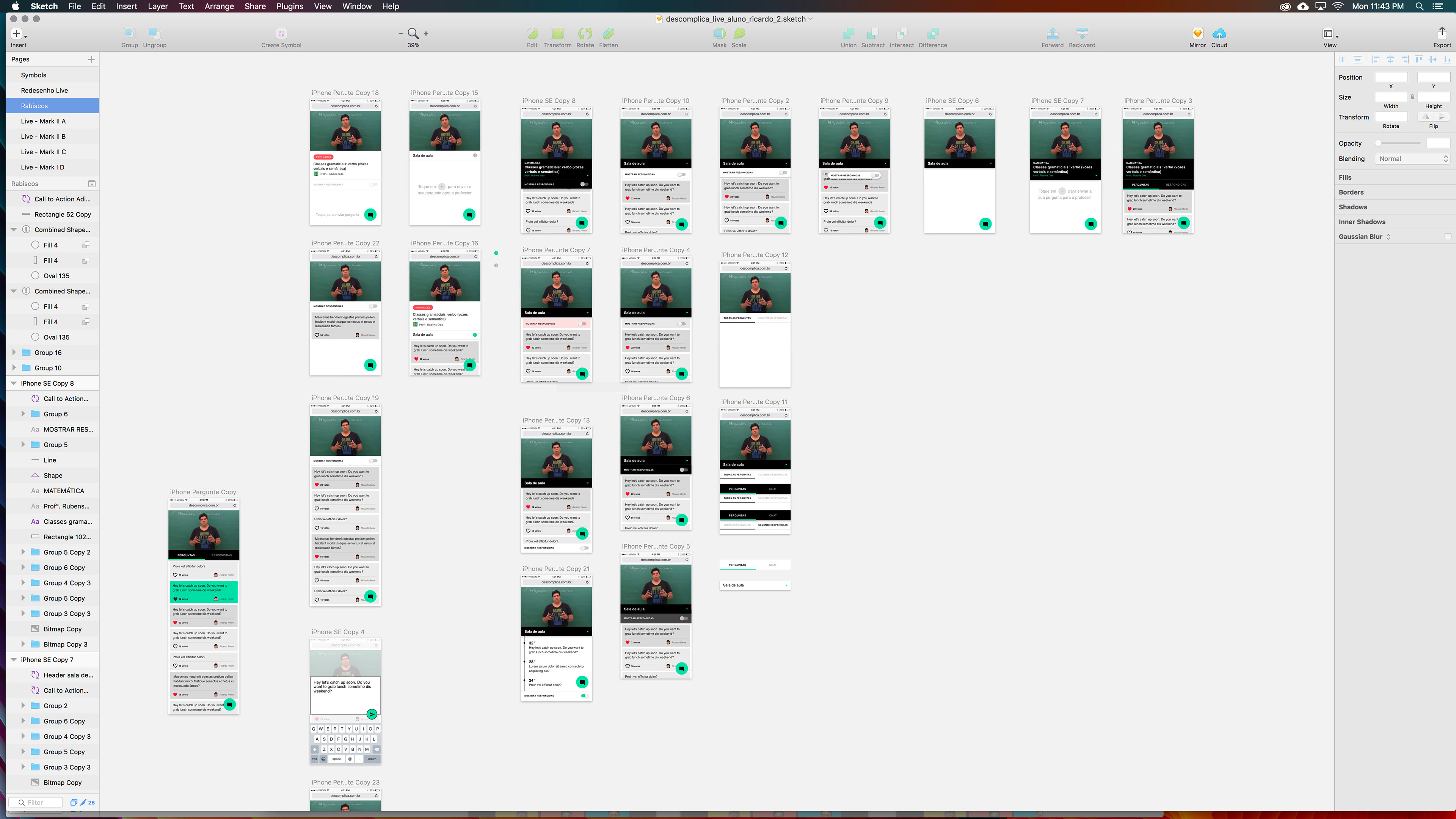Enable the Gaussian Blur checkbox
This screenshot has width=1456, height=819.
[x=1448, y=237]
